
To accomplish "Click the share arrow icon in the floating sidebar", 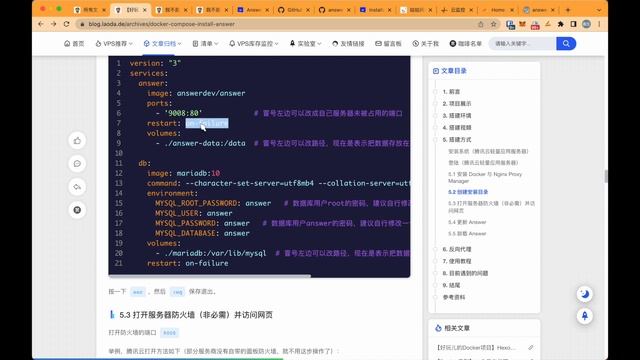I will pyautogui.click(x=77, y=187).
